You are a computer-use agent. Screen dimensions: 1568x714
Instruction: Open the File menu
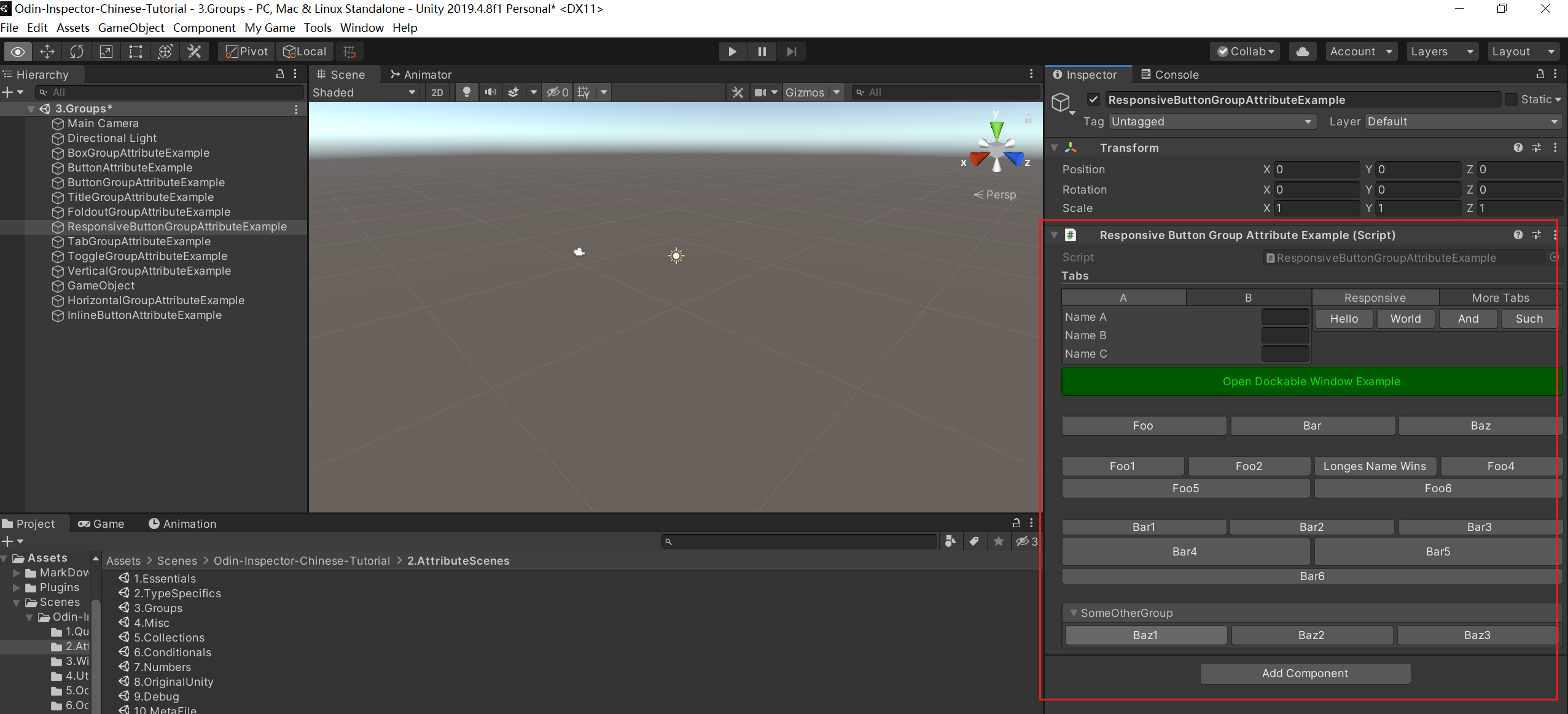(x=9, y=28)
